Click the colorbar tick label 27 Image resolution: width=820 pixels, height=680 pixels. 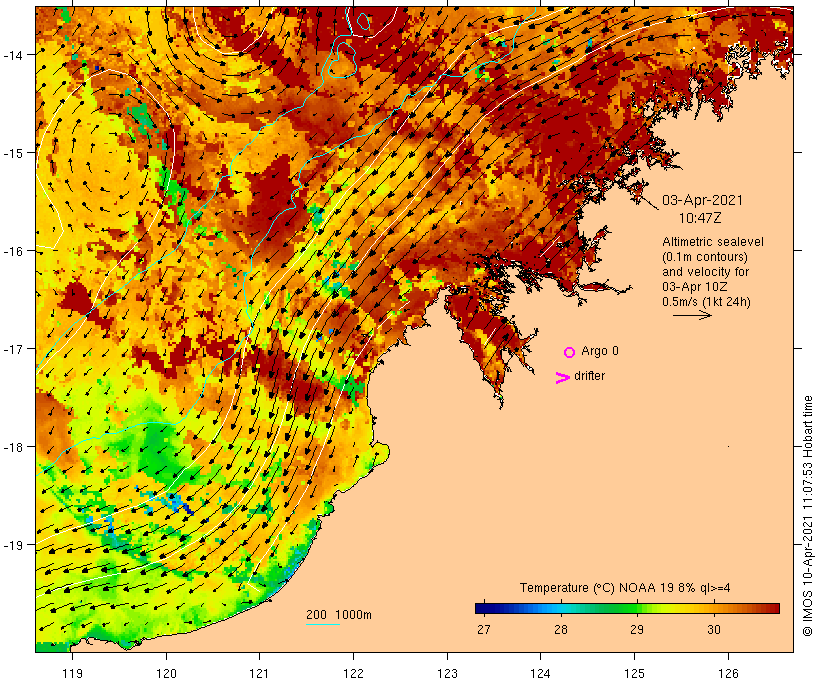484,630
